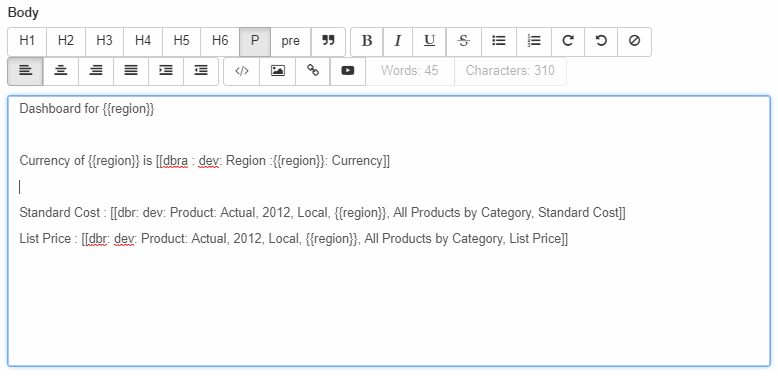Click the 'Standard Cost :' line
This screenshot has height=376, width=778.
(323, 213)
